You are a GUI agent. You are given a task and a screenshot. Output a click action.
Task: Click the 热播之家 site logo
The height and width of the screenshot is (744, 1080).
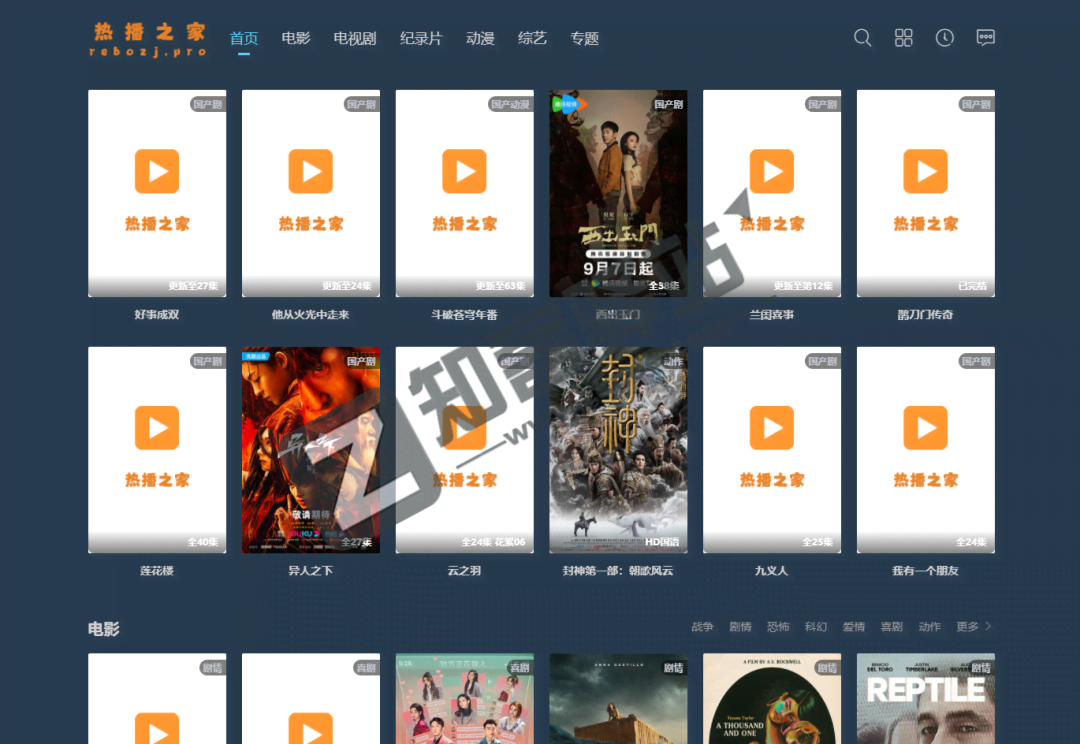tap(148, 38)
